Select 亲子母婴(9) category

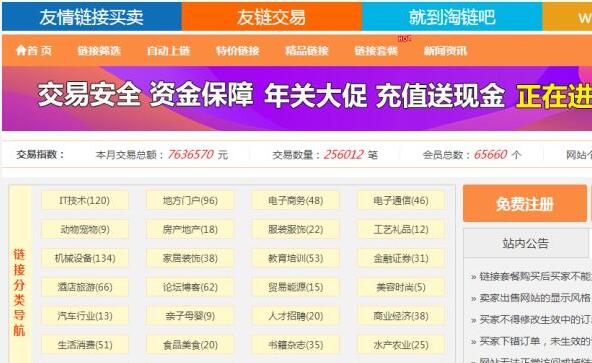(x=190, y=316)
